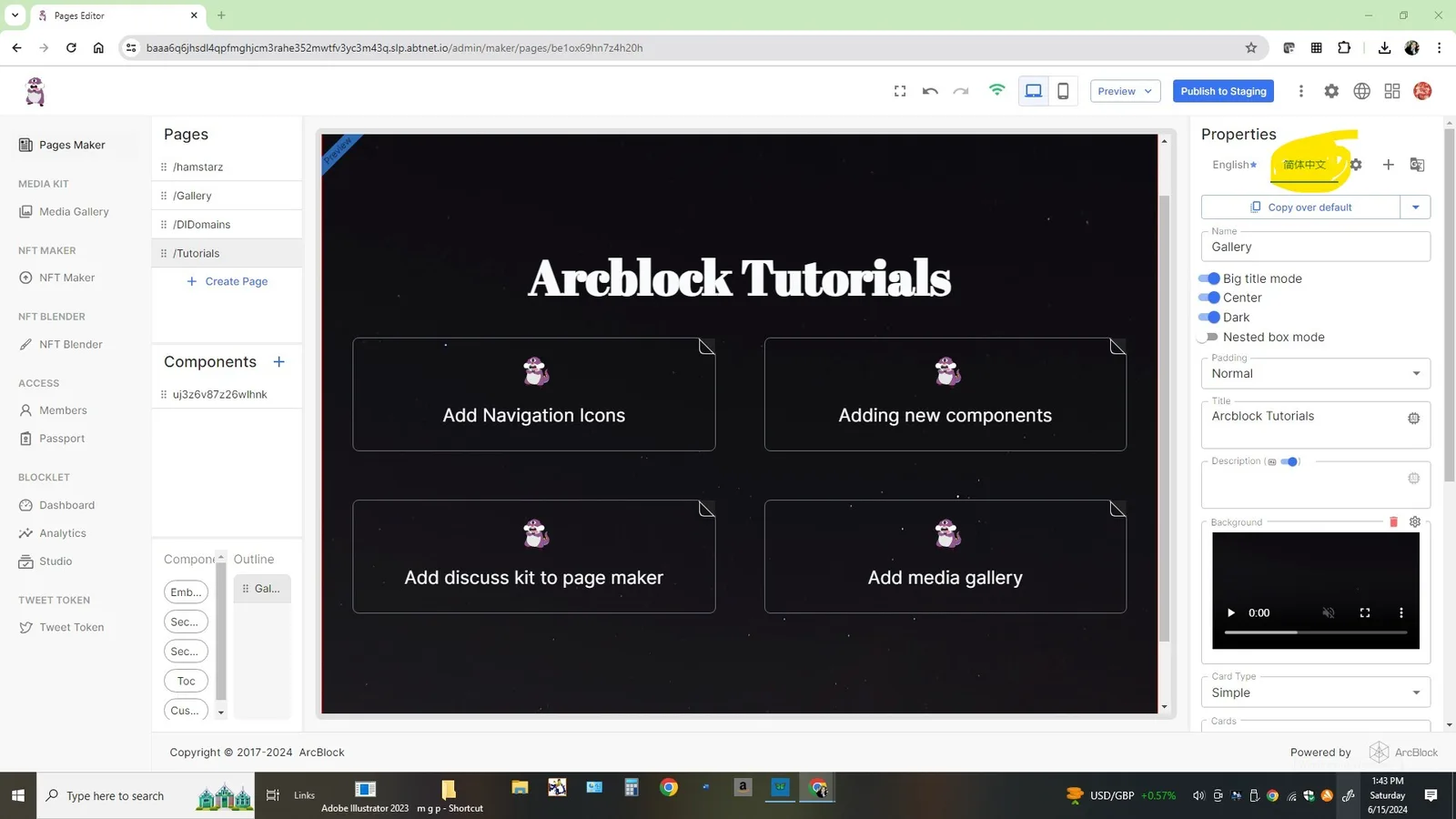This screenshot has height=819, width=1456.
Task: Open Media Gallery in sidebar
Action: pyautogui.click(x=73, y=211)
